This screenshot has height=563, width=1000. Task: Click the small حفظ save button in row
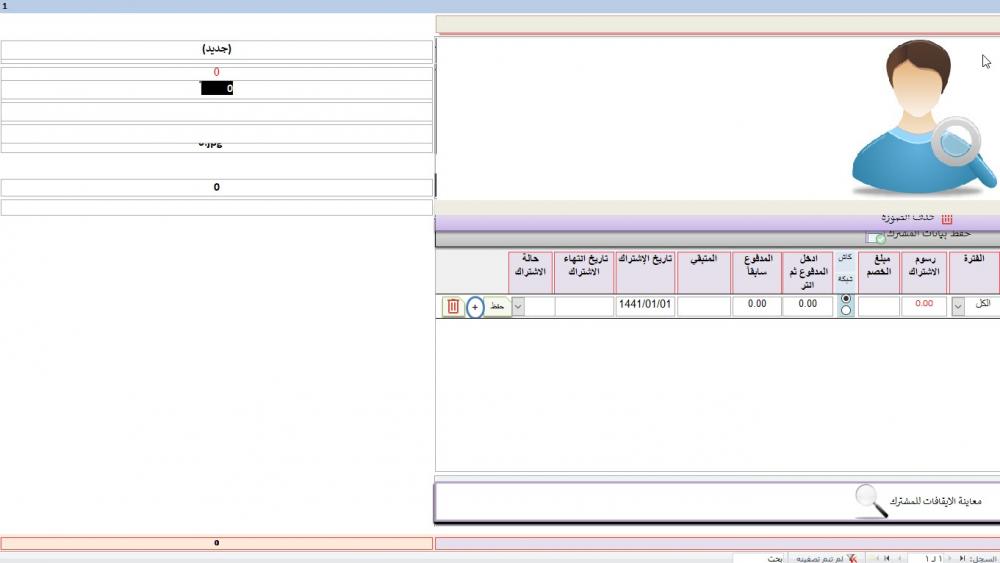[x=497, y=307]
